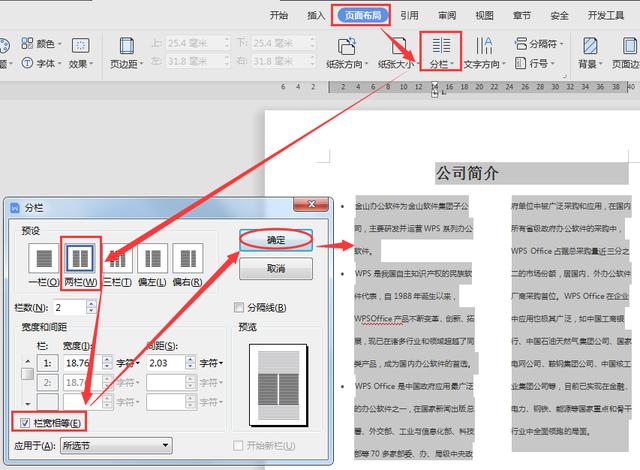The image size is (640, 470).
Task: Open the 效果 theme effects tool
Action: 81,53
